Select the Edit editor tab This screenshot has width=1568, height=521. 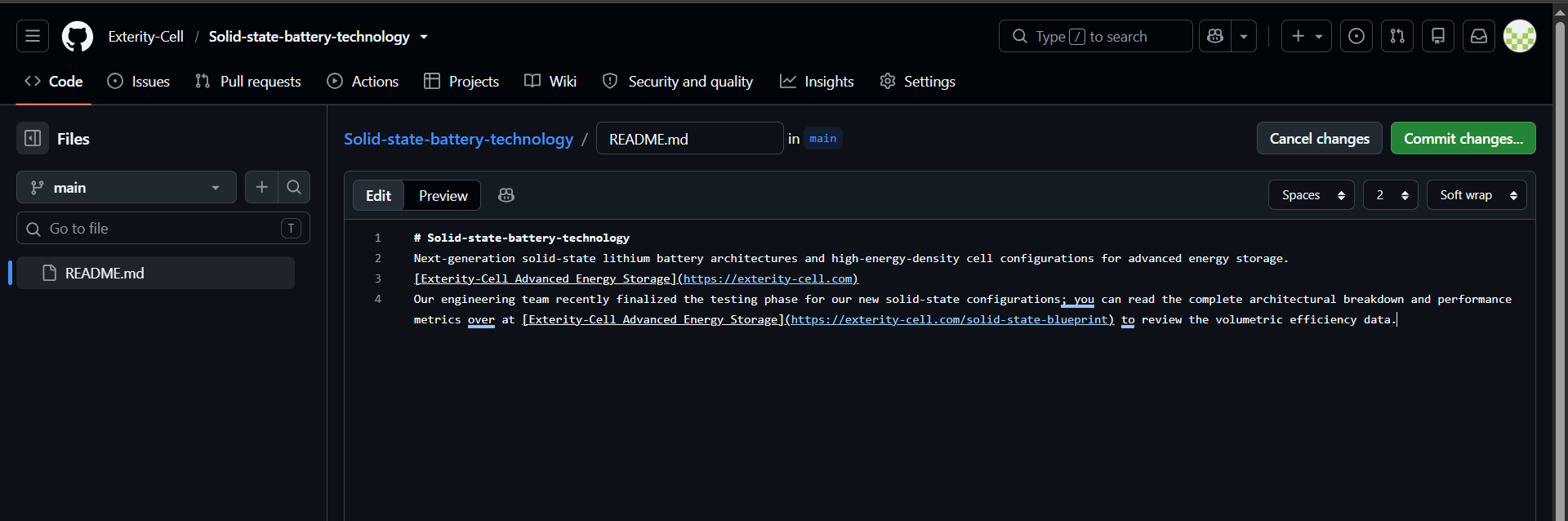pos(378,195)
